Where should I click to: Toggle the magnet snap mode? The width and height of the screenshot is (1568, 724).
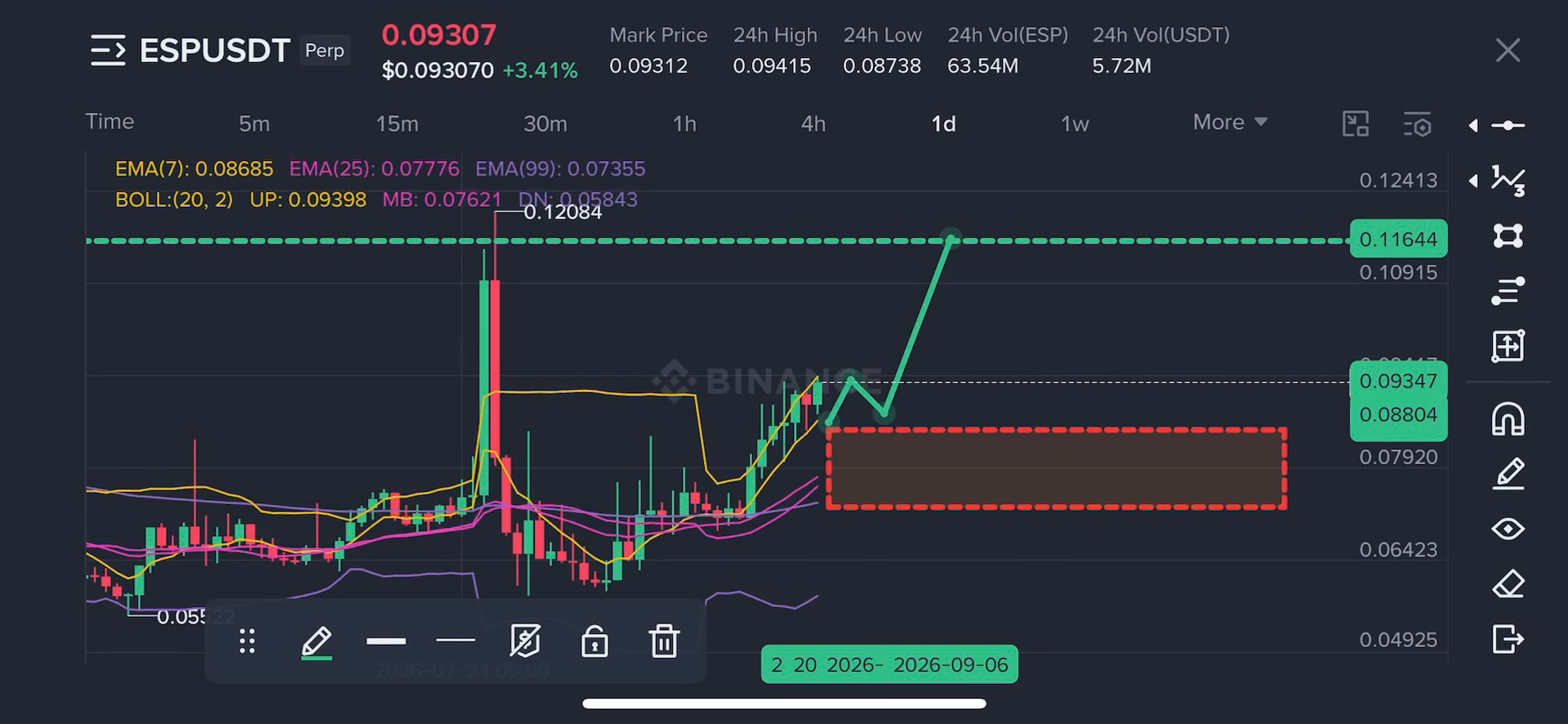pyautogui.click(x=1508, y=419)
